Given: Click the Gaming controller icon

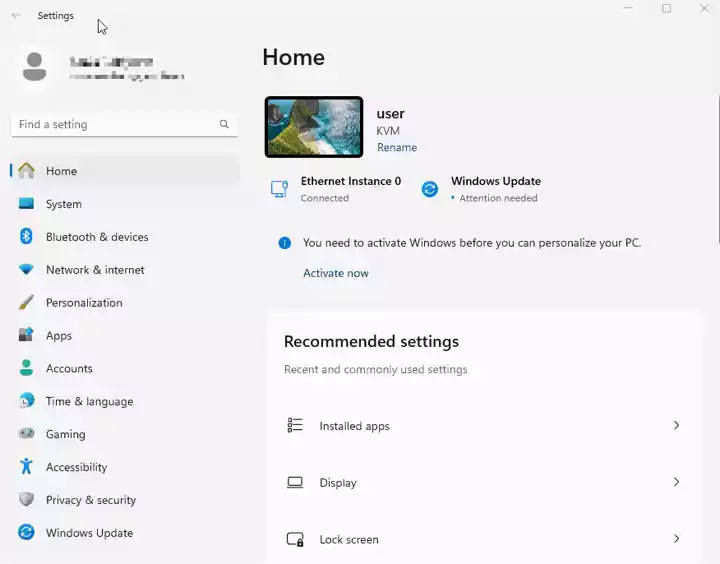Looking at the screenshot, I should 26,433.
